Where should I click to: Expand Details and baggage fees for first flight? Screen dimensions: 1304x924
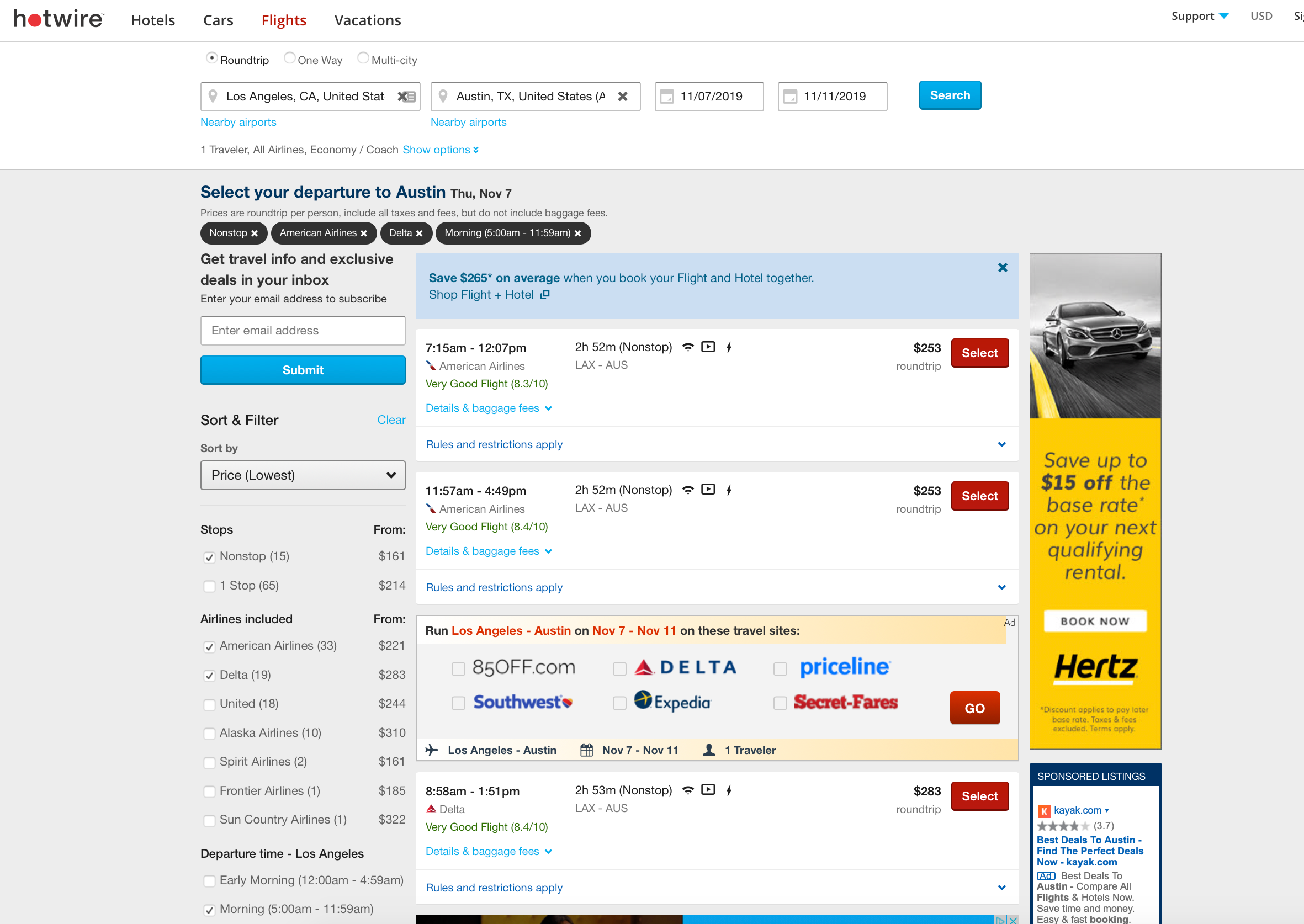(x=483, y=407)
